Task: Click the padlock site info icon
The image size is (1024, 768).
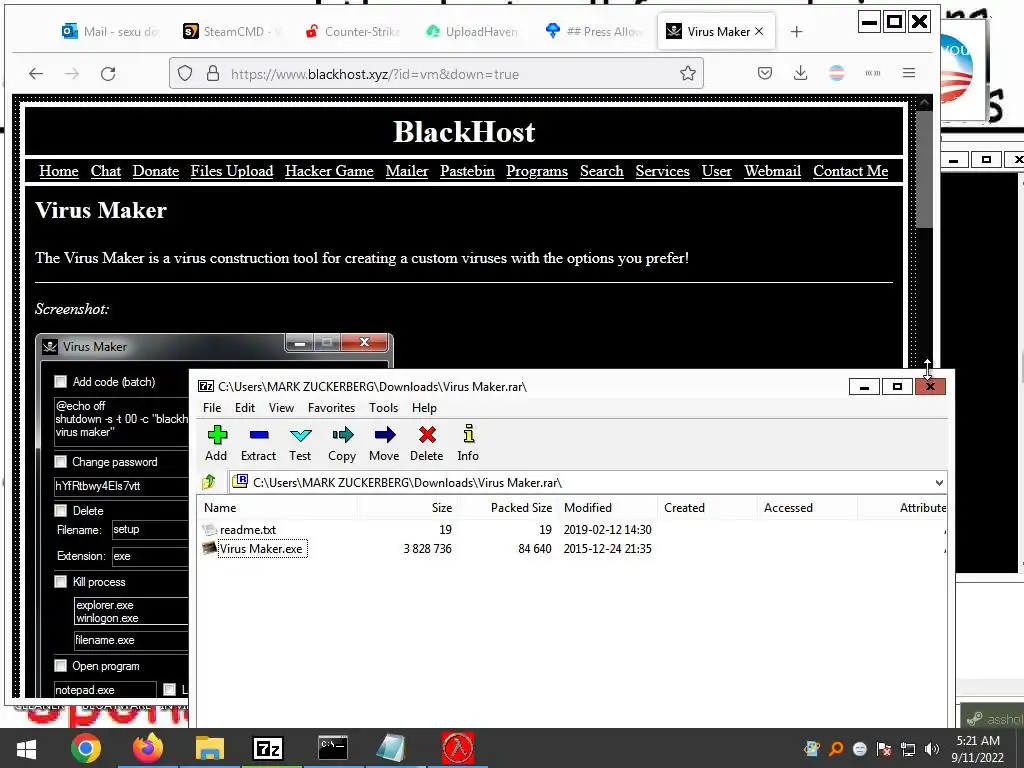Action: 213,73
